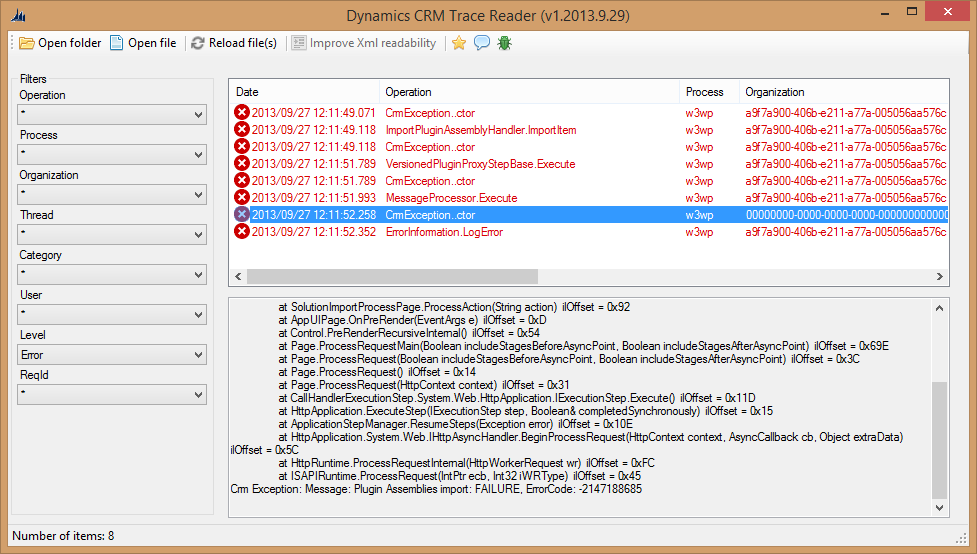Sort by the Organization column header
The height and width of the screenshot is (554, 977).
tap(844, 92)
